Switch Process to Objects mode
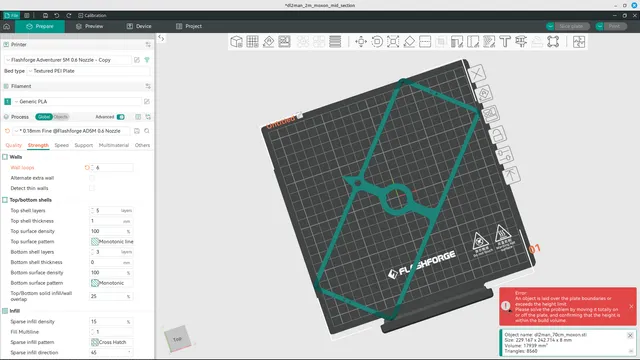Viewport: 640px width, 360px height. (60, 117)
